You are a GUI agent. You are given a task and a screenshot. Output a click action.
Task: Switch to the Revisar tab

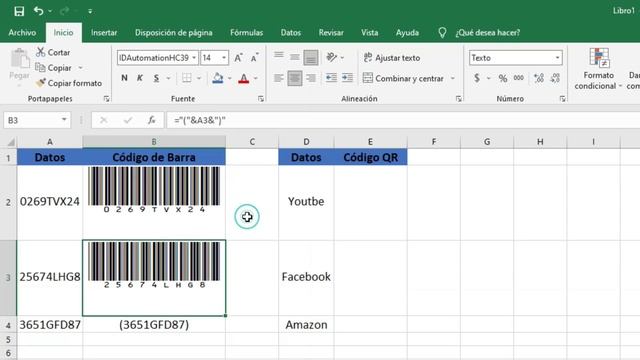coord(331,33)
